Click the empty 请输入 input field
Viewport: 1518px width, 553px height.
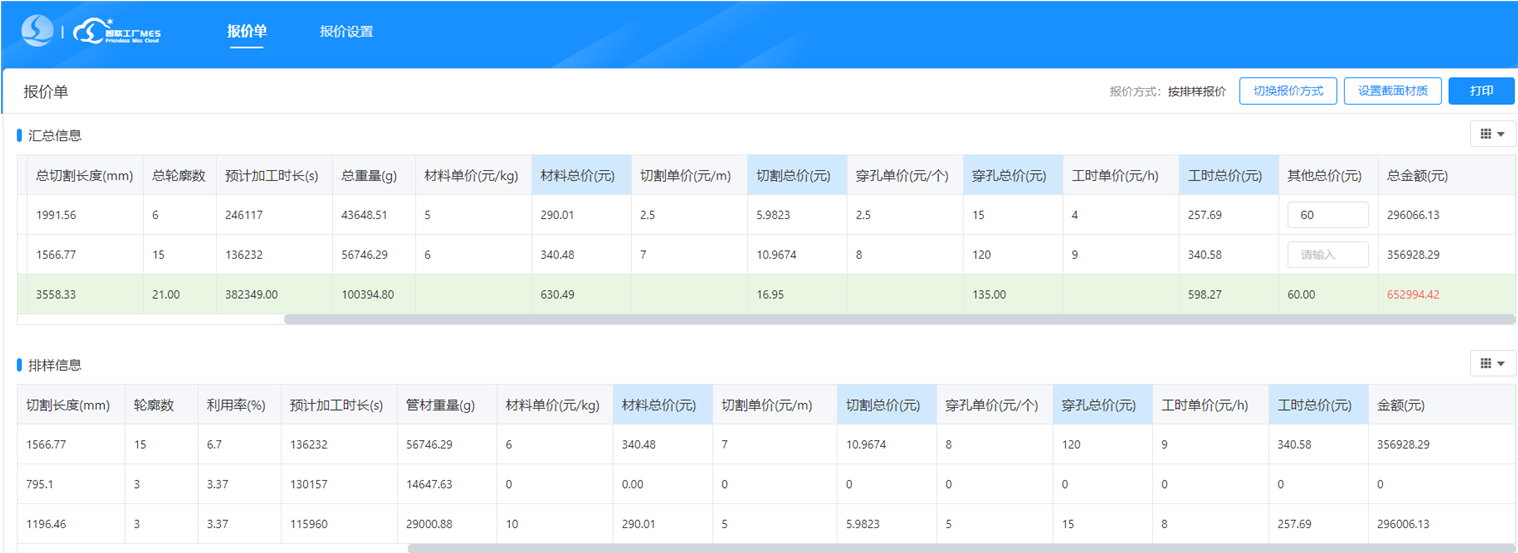[x=1327, y=255]
